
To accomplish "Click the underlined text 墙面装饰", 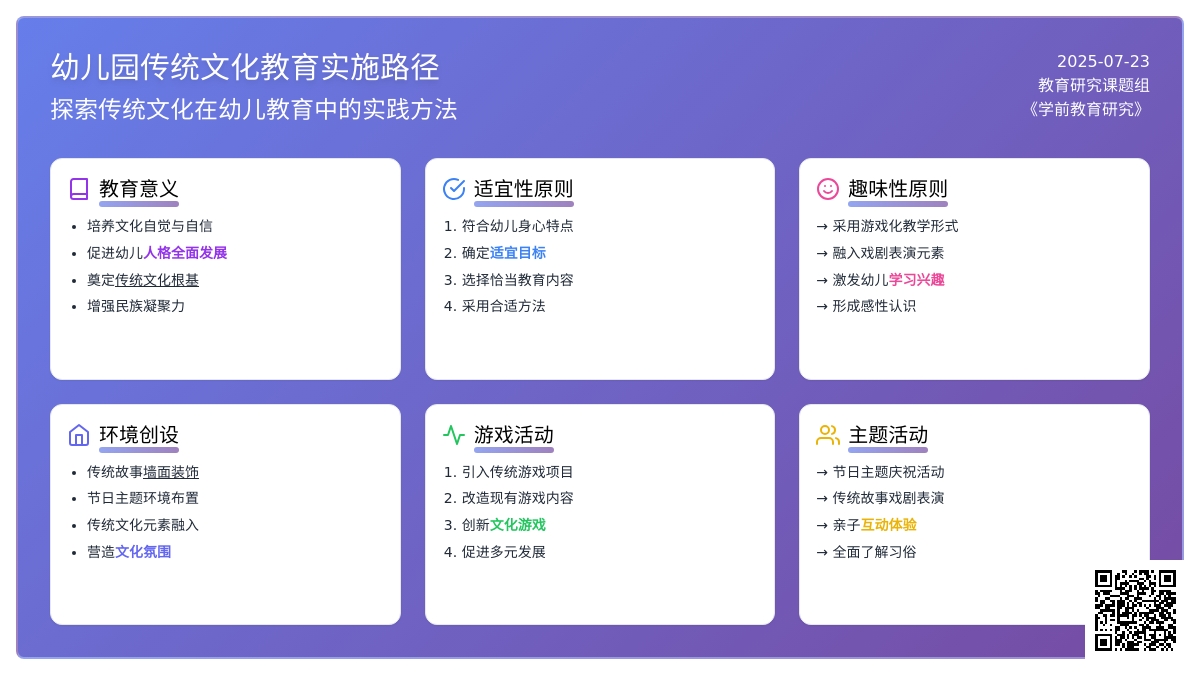I will [171, 472].
